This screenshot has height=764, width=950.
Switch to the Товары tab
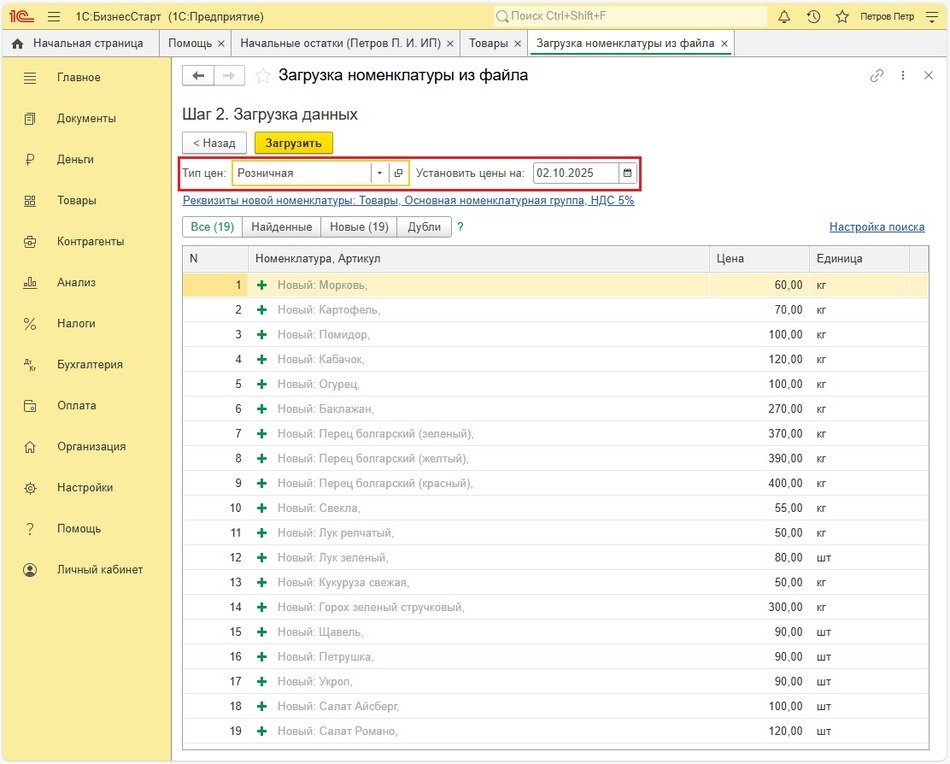coord(488,44)
